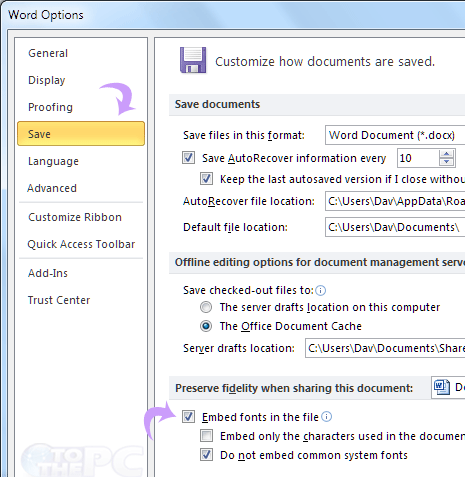The image size is (465, 477).
Task: Increase AutoRecover minutes with up arrow
Action: (446, 154)
